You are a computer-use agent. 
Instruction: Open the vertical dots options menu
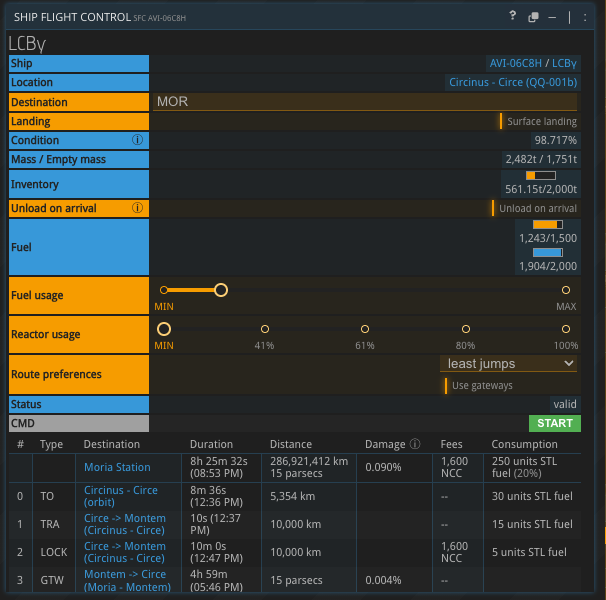point(584,17)
